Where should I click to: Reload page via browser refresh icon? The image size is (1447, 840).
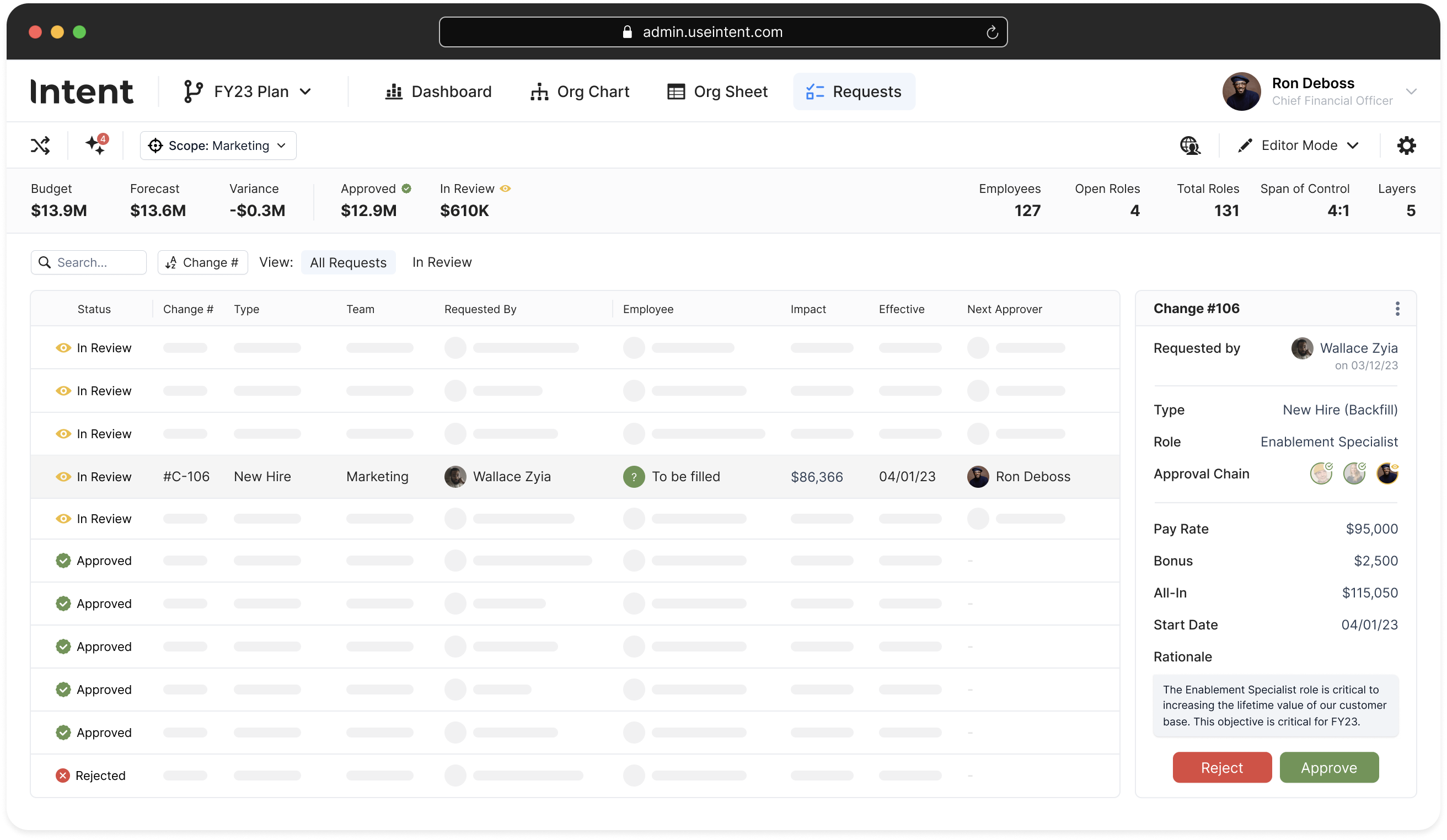[x=992, y=33]
